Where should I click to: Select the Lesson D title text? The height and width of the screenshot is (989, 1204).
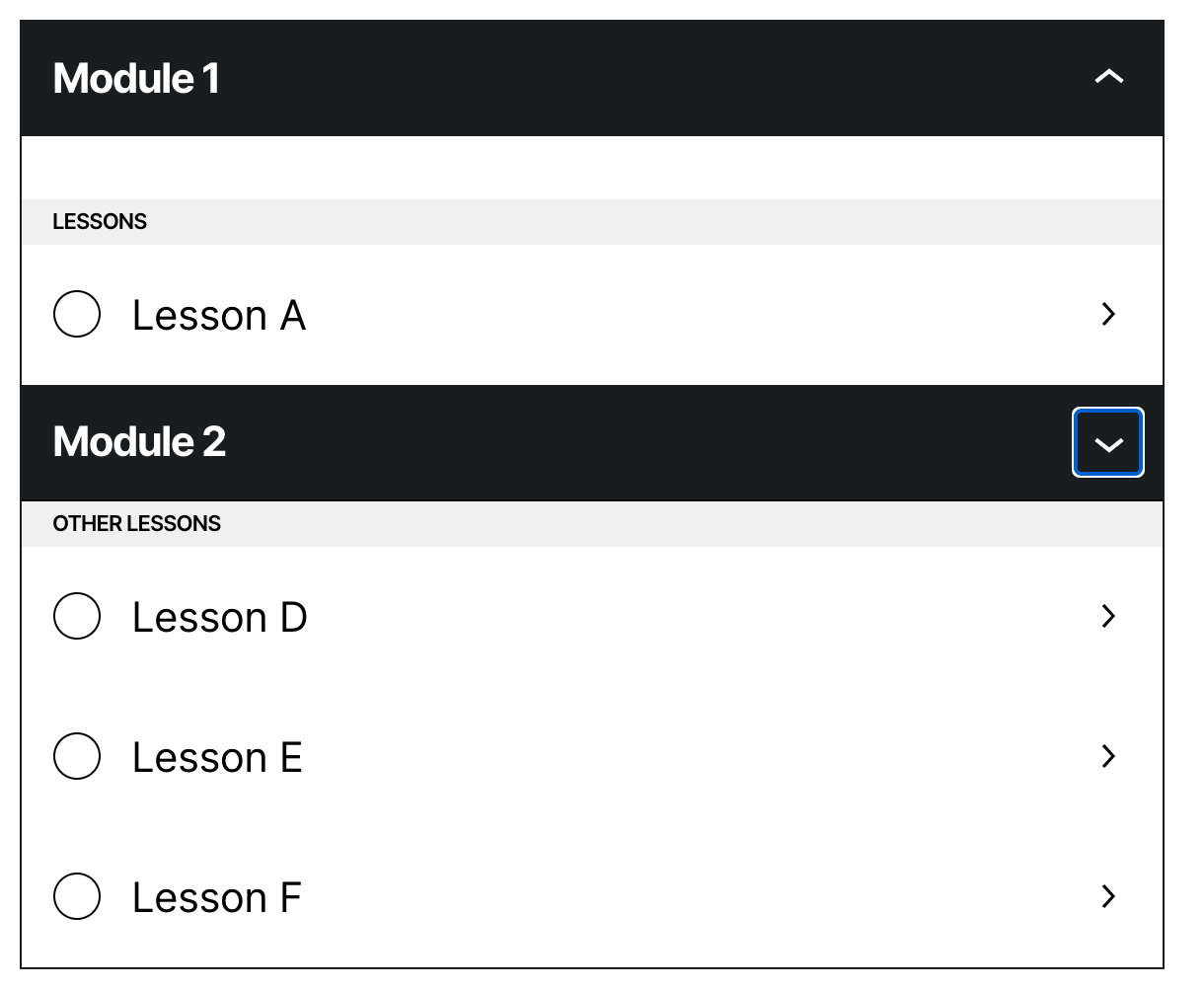[x=220, y=618]
